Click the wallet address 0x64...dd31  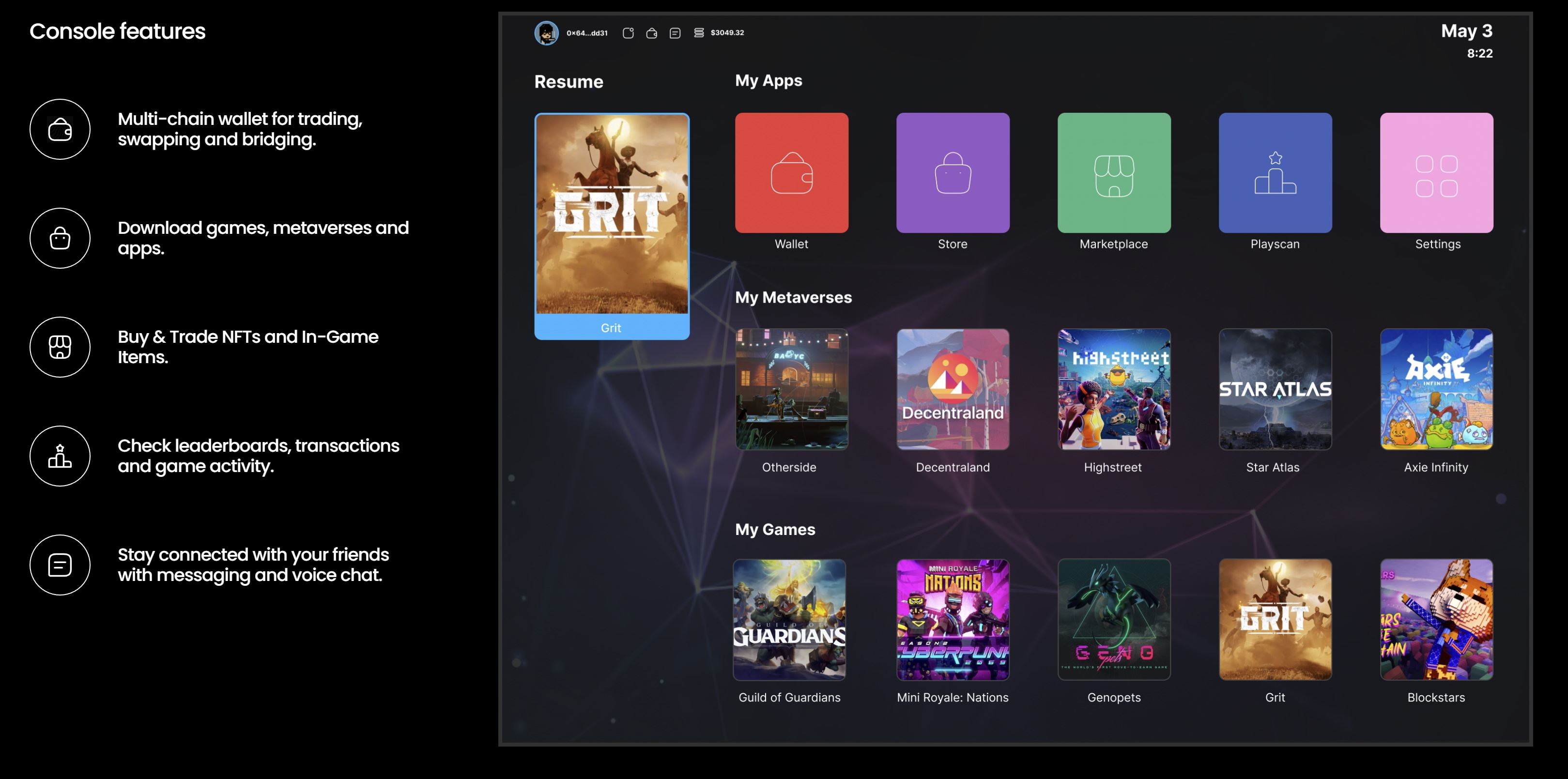[587, 33]
